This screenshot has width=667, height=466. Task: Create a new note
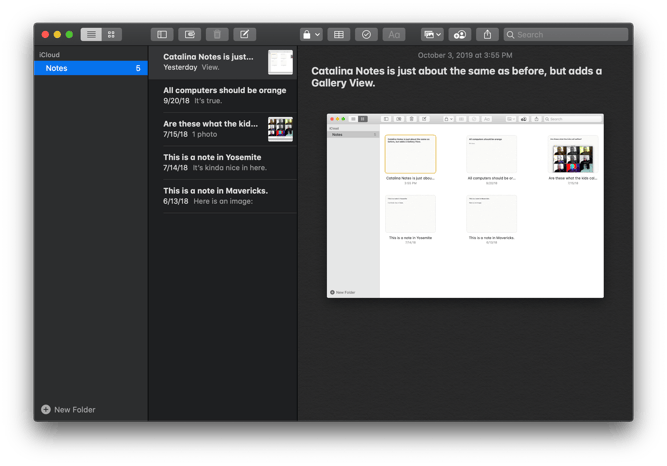[245, 34]
